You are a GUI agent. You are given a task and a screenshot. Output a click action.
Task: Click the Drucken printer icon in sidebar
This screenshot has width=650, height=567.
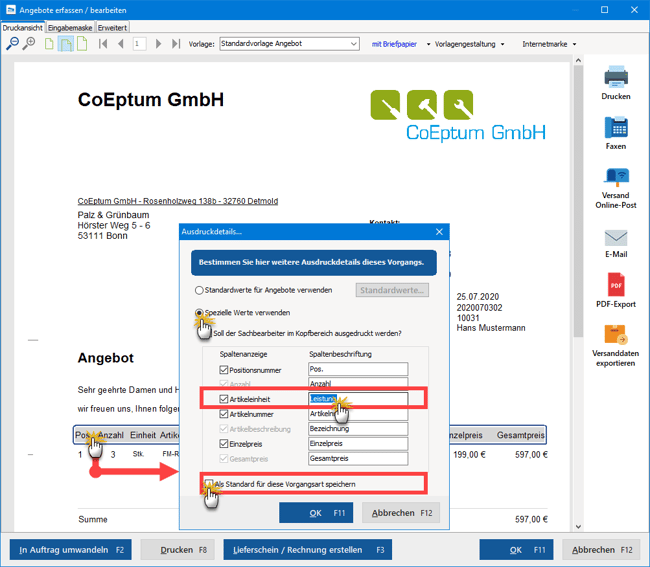click(615, 76)
